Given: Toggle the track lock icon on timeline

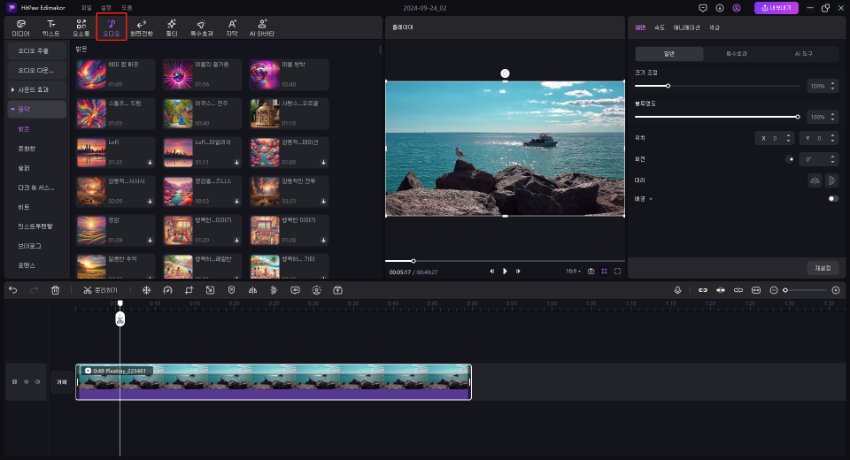Looking at the screenshot, I should tap(14, 382).
